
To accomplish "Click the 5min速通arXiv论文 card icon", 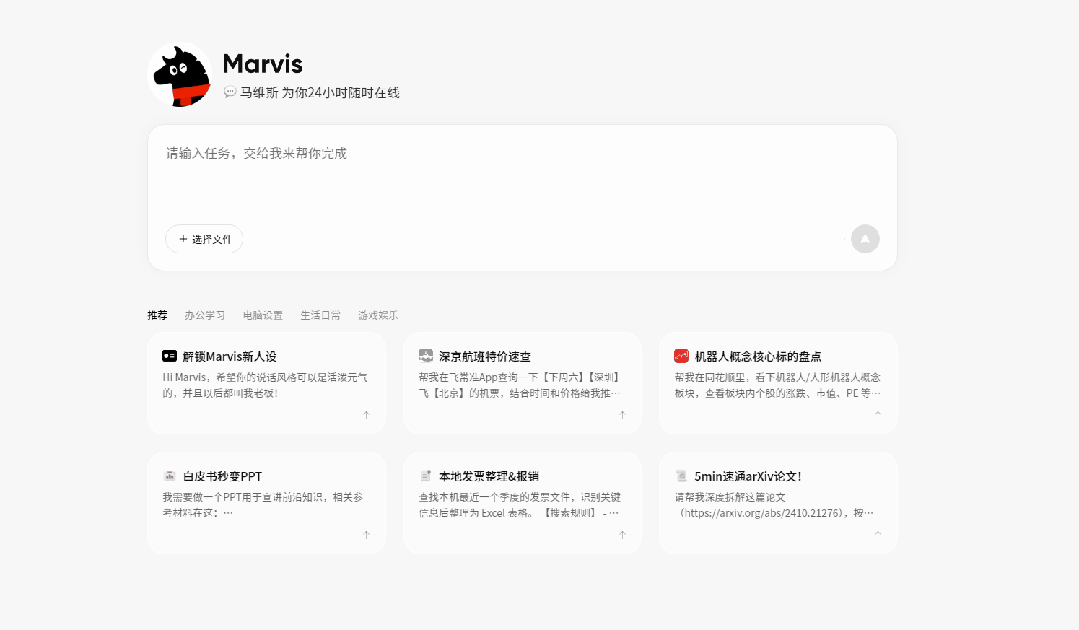I will tap(681, 476).
